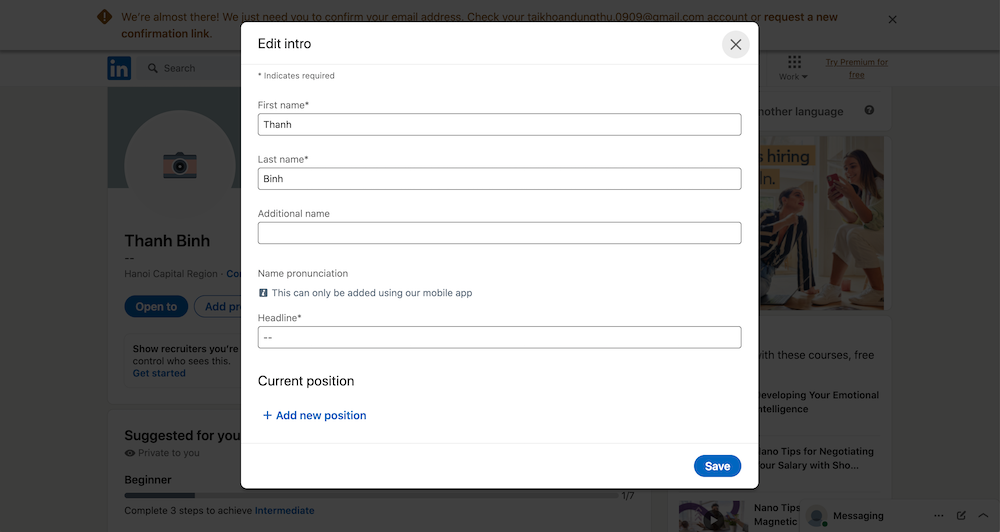The height and width of the screenshot is (532, 1000).
Task: Click the camera profile photo placeholder
Action: pos(180,165)
